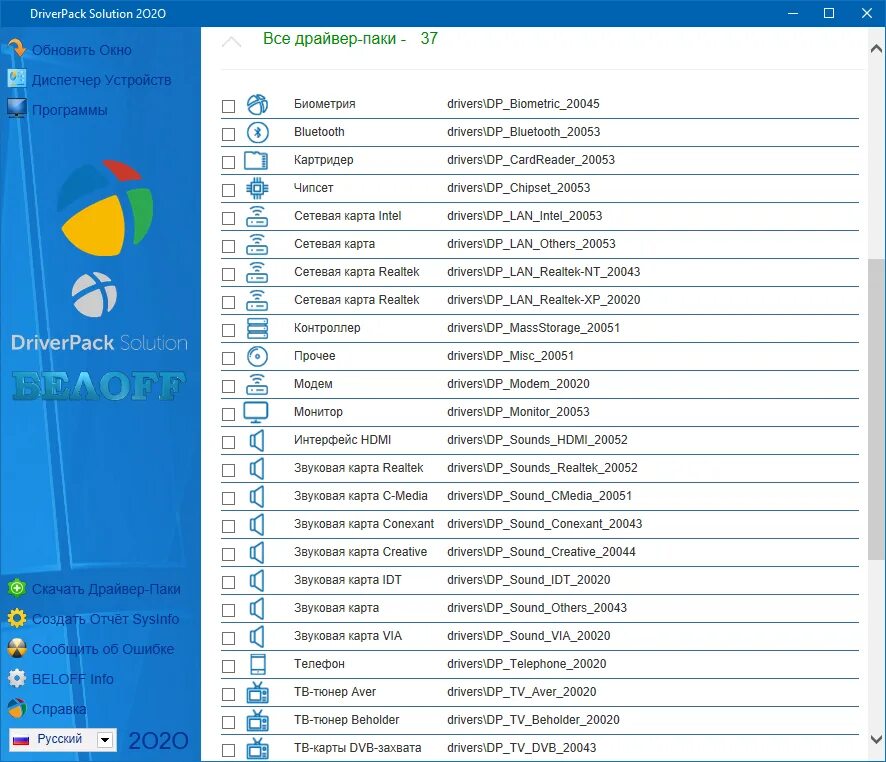886x762 pixels.
Task: Click the drivers\DP_Sound_IDT_20020 path
Action: click(528, 580)
